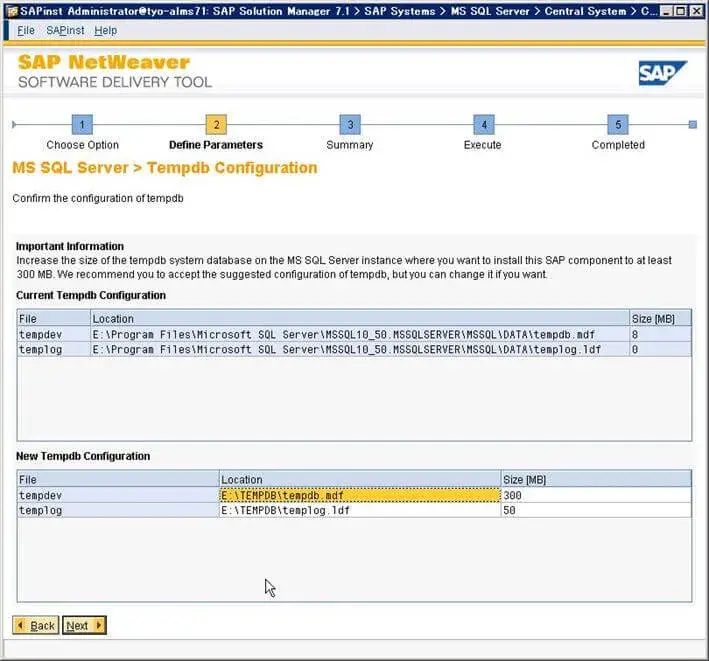
Task: Open the SAPinst menu
Action: 65,30
